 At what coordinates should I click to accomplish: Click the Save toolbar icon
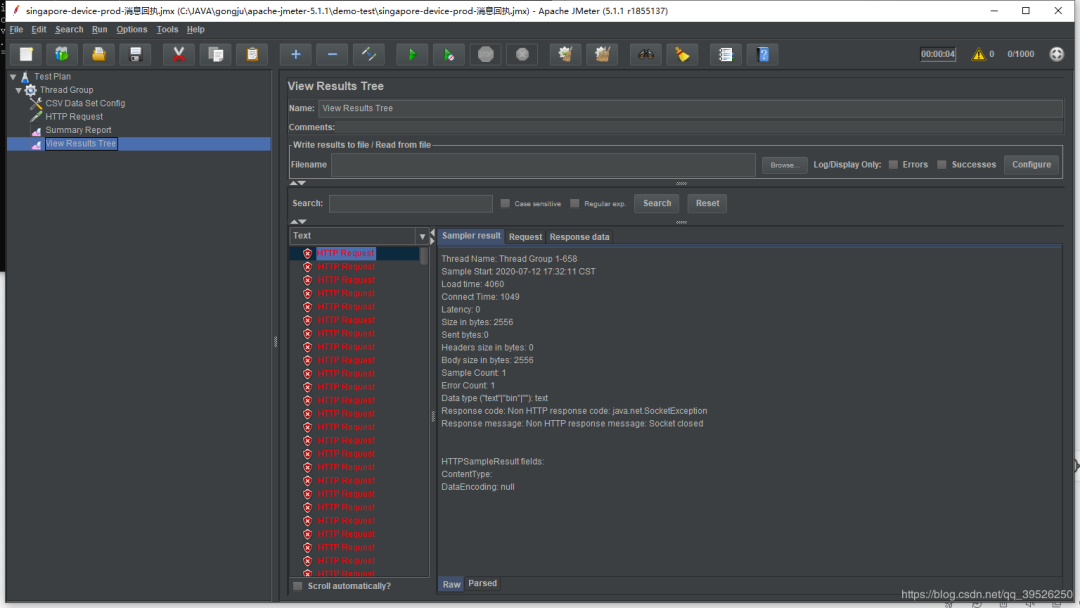click(135, 54)
